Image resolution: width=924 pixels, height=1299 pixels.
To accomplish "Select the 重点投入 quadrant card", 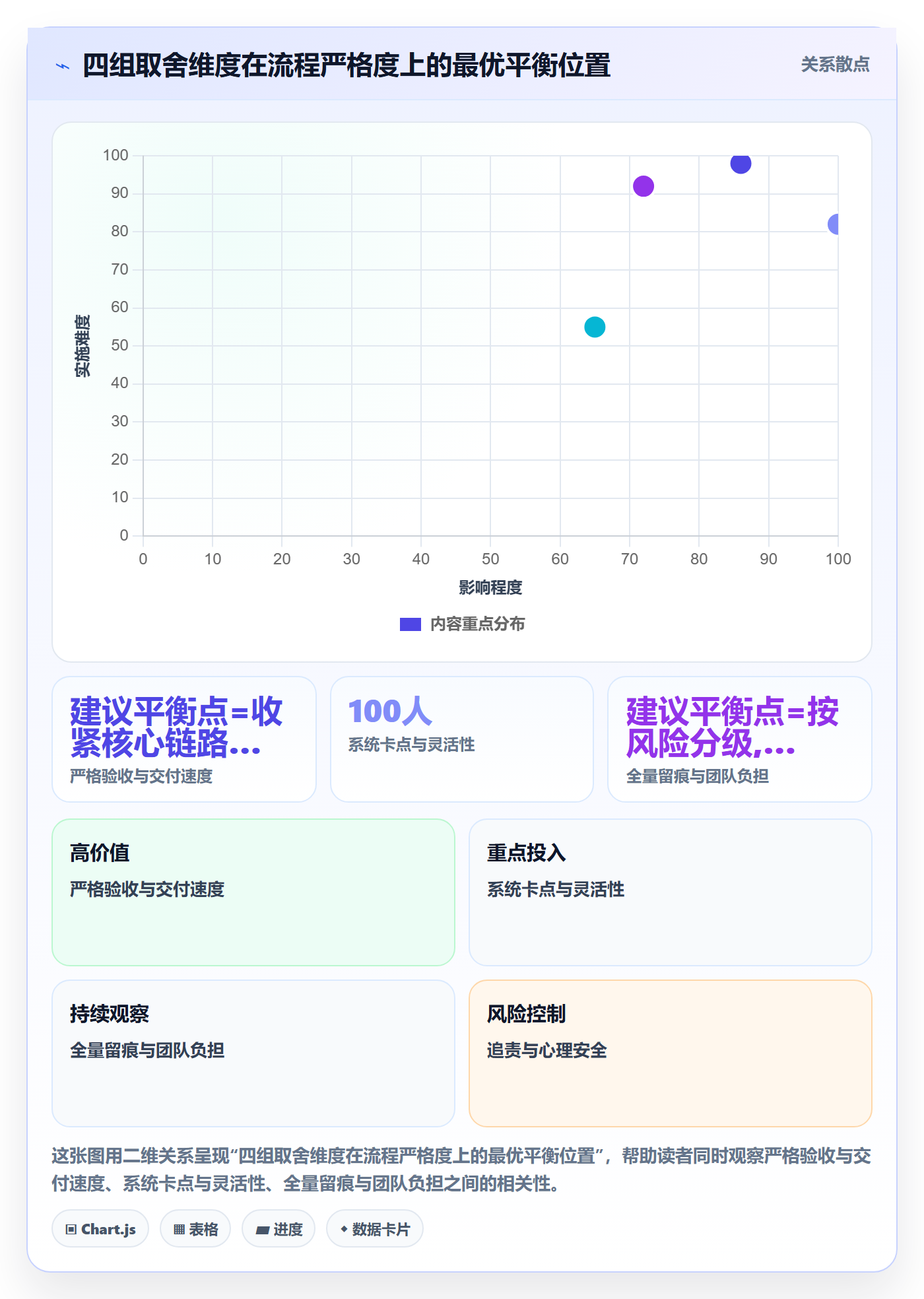I will 671,892.
